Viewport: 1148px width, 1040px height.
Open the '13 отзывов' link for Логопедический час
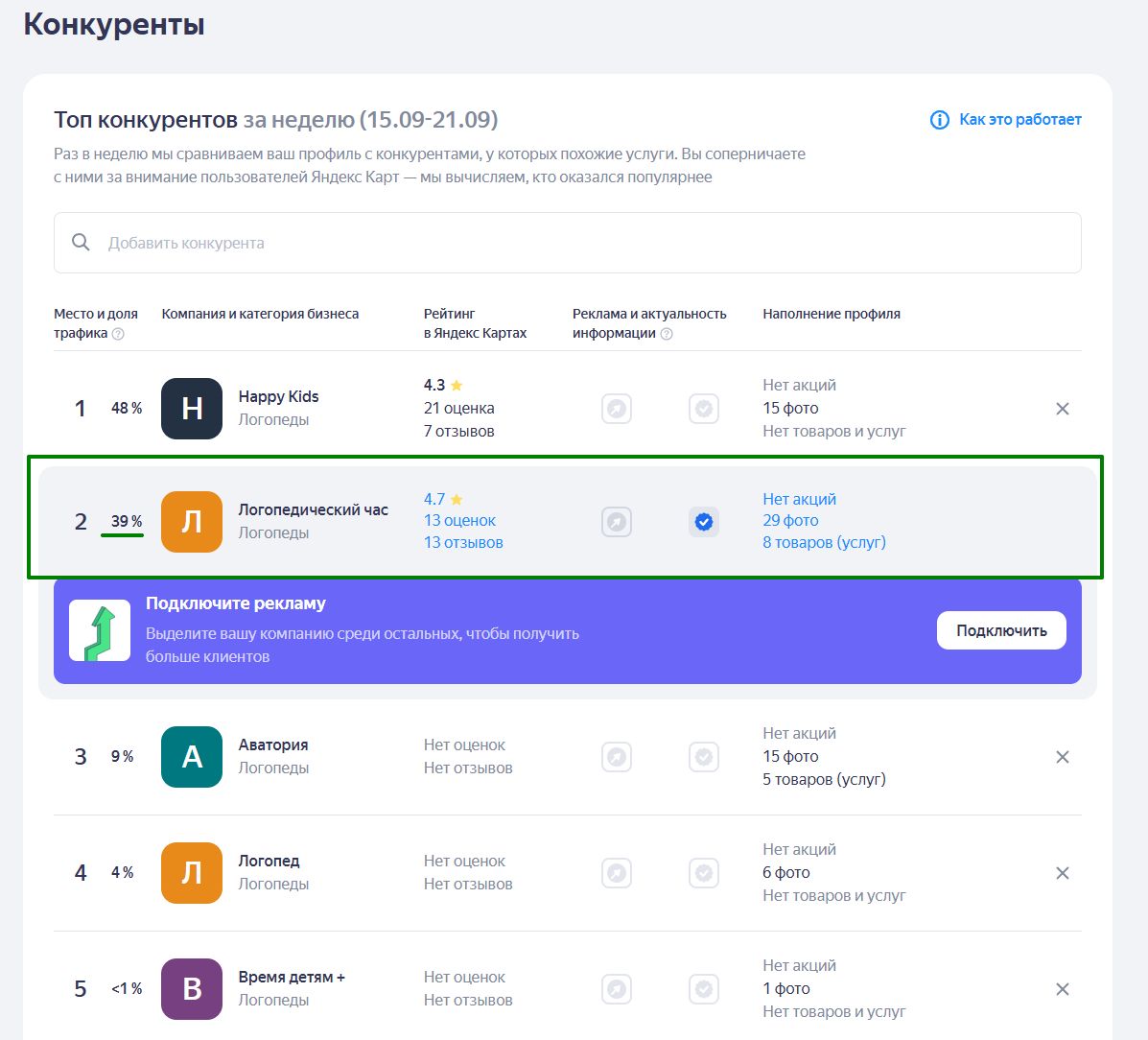pos(463,543)
